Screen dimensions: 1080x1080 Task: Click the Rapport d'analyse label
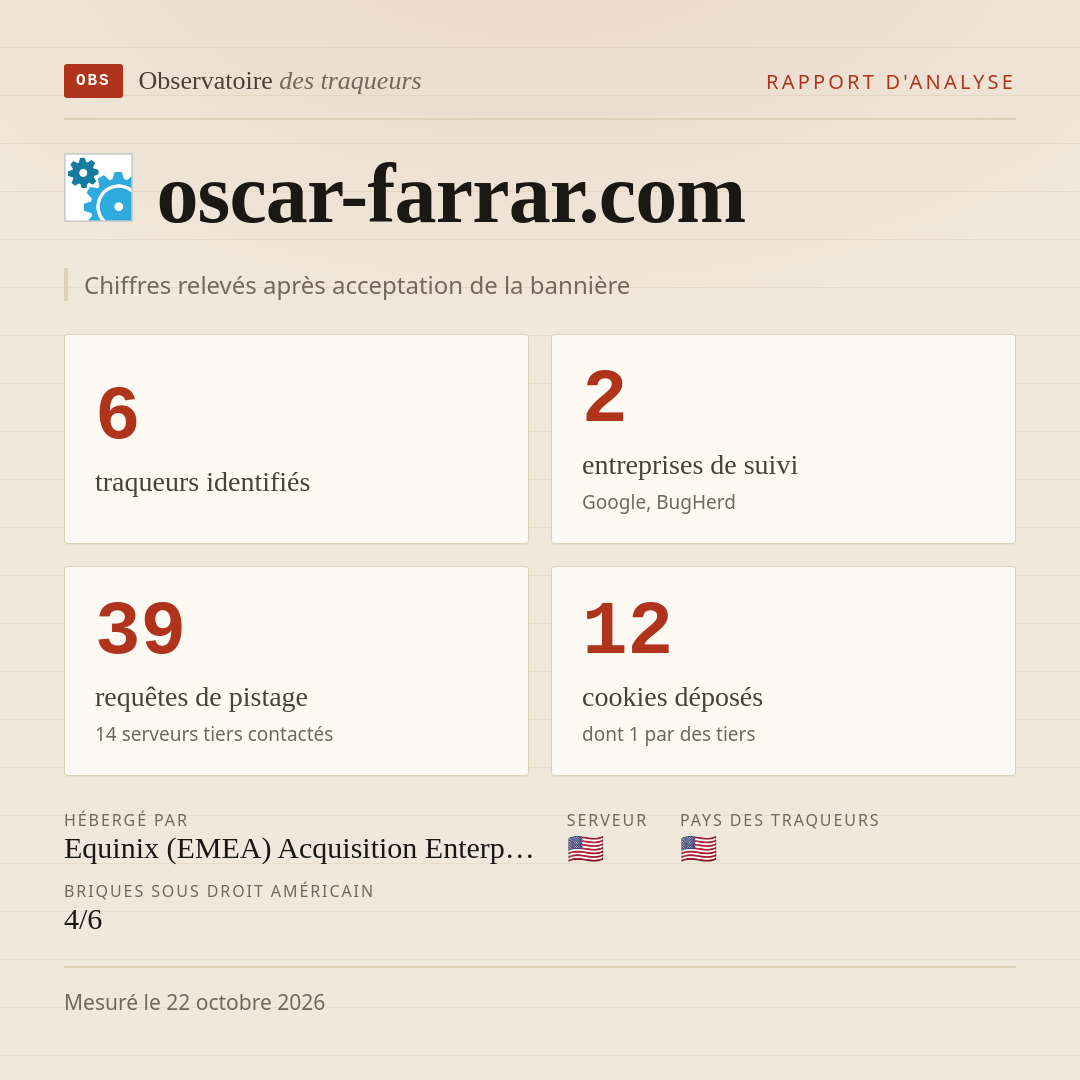(891, 82)
